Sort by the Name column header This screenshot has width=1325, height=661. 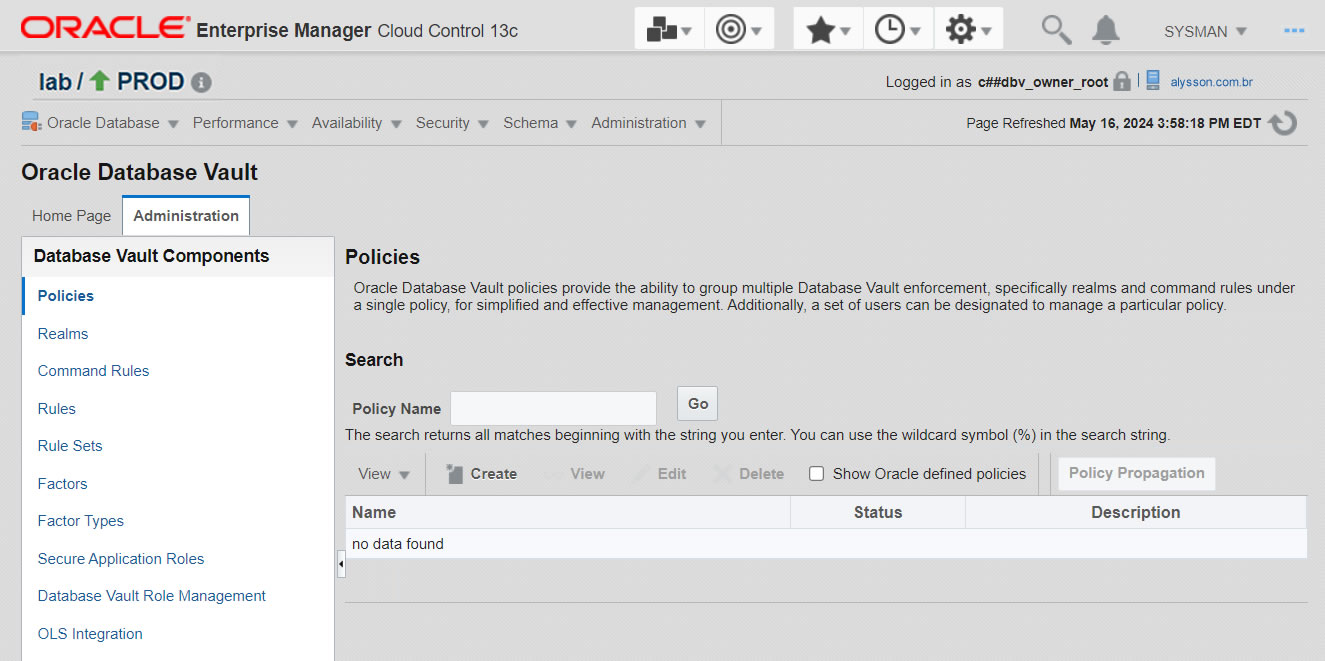tap(568, 513)
